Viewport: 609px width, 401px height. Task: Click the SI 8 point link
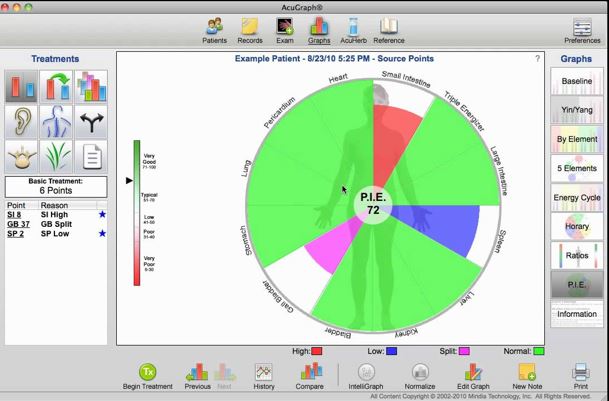point(14,214)
